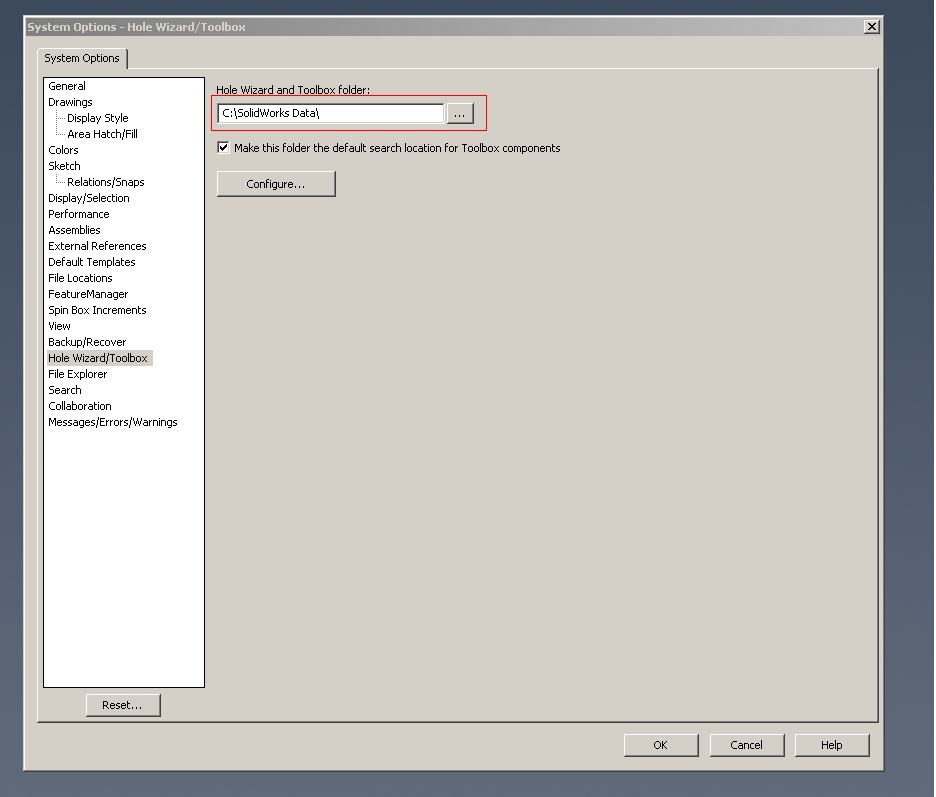
Task: Select Performance option
Action: tap(79, 214)
